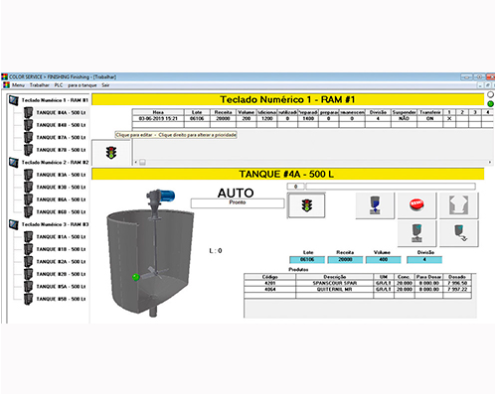Screen dimensions: 495x394
Task: Open the Trabalhar menu
Action: [39, 85]
